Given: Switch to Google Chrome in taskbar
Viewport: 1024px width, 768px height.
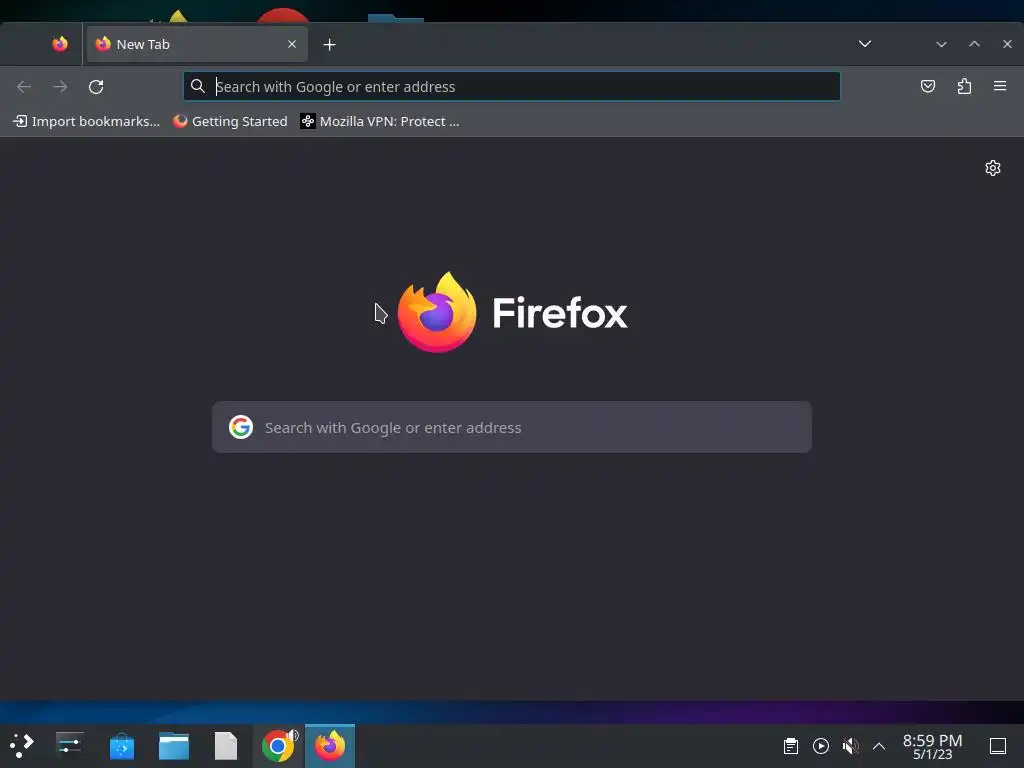Looking at the screenshot, I should (279, 746).
